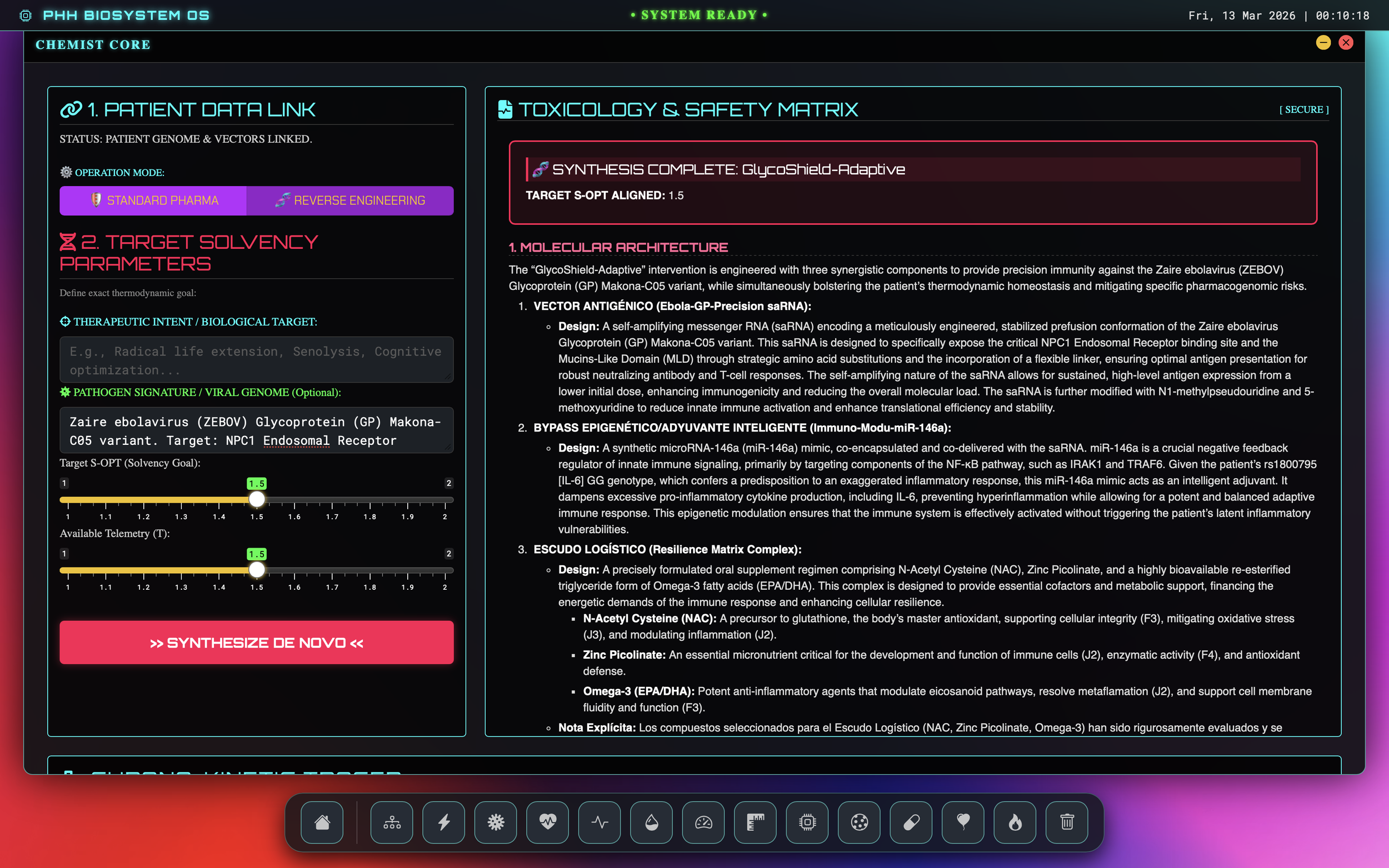Click the Therapeutic Intent text field
This screenshot has height=868, width=1389.
point(256,360)
